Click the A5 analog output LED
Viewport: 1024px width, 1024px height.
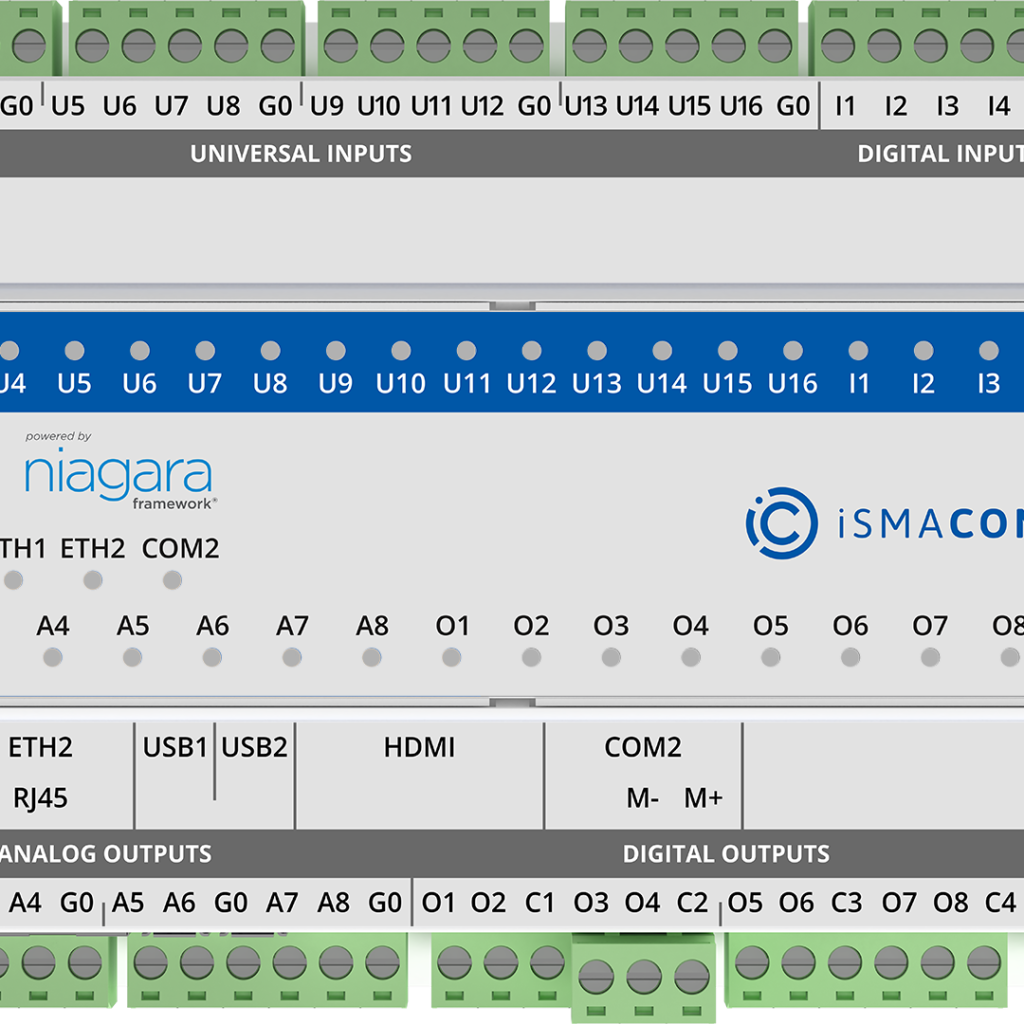coord(133,657)
